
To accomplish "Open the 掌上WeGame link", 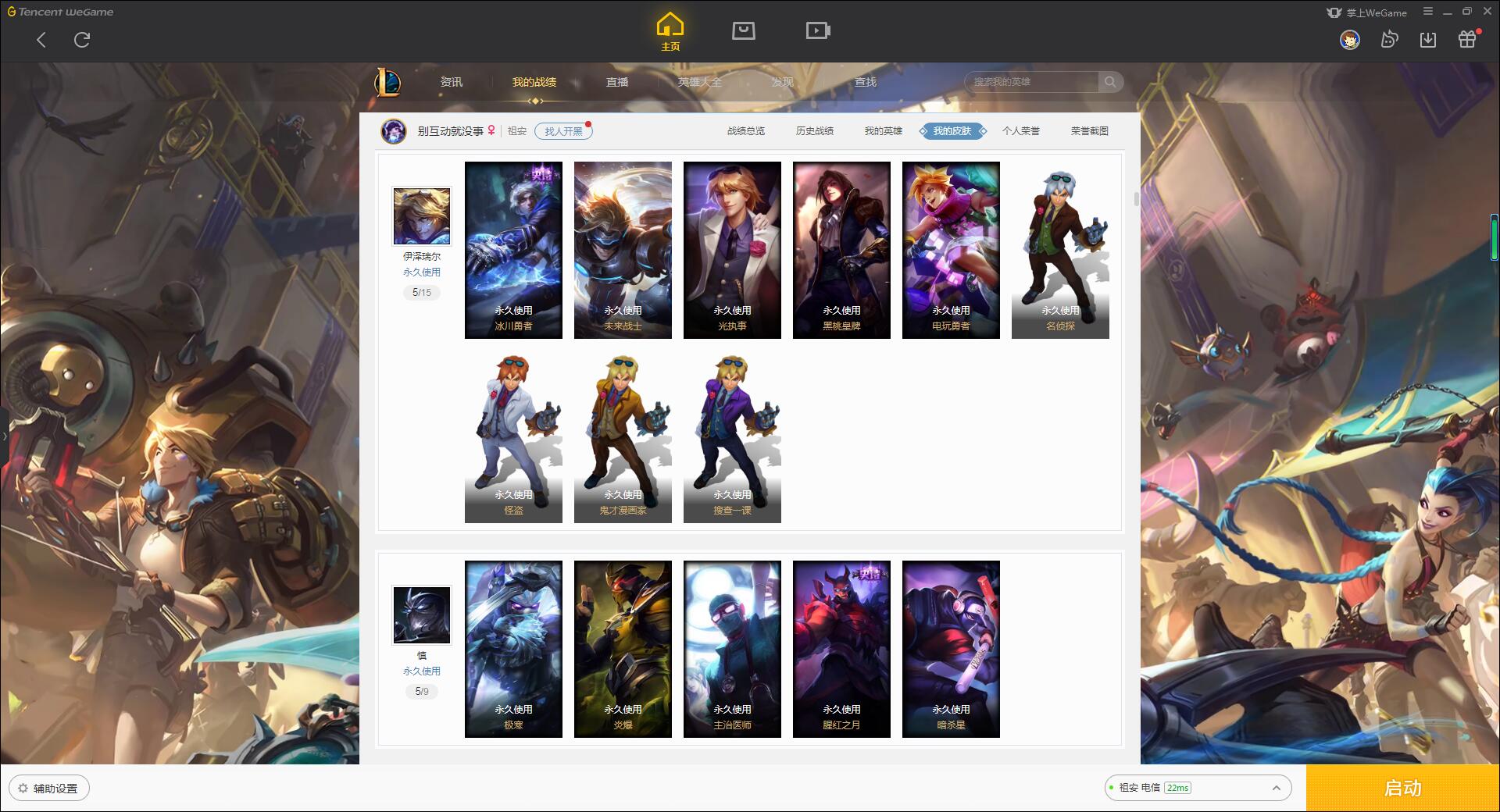I will click(1366, 12).
